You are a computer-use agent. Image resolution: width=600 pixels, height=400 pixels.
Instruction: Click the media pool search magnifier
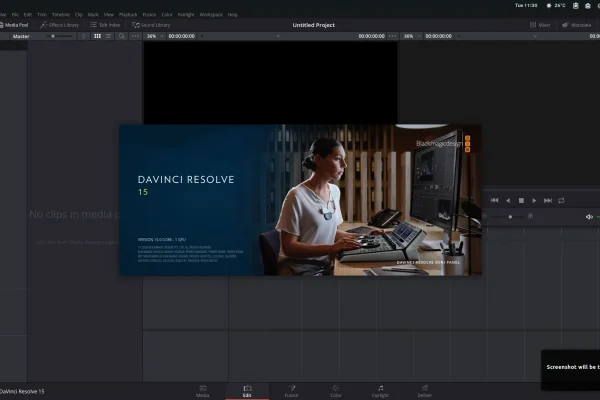point(121,36)
